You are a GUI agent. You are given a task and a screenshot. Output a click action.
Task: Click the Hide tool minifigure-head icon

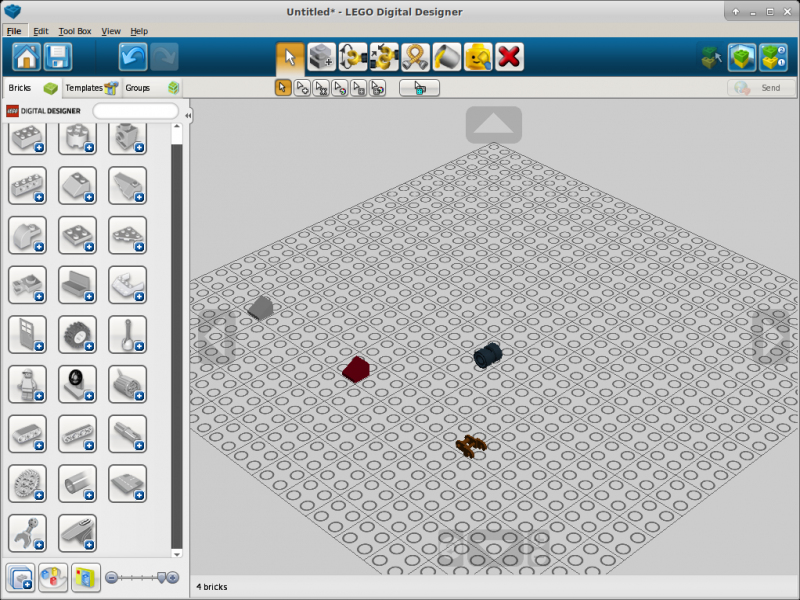pos(478,56)
